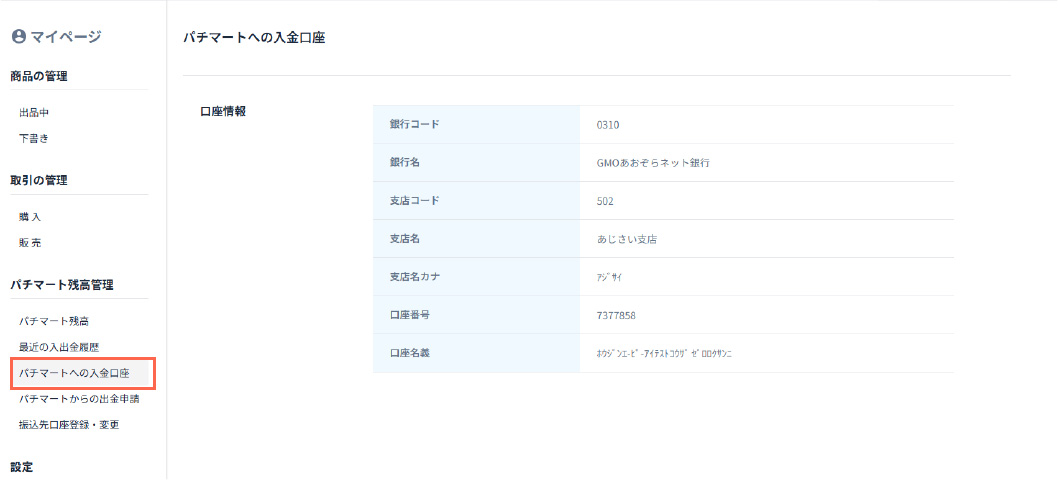Screen dimensions: 1058x480
Task: Go to 下書き drafts in sidebar
Action: pos(34,138)
